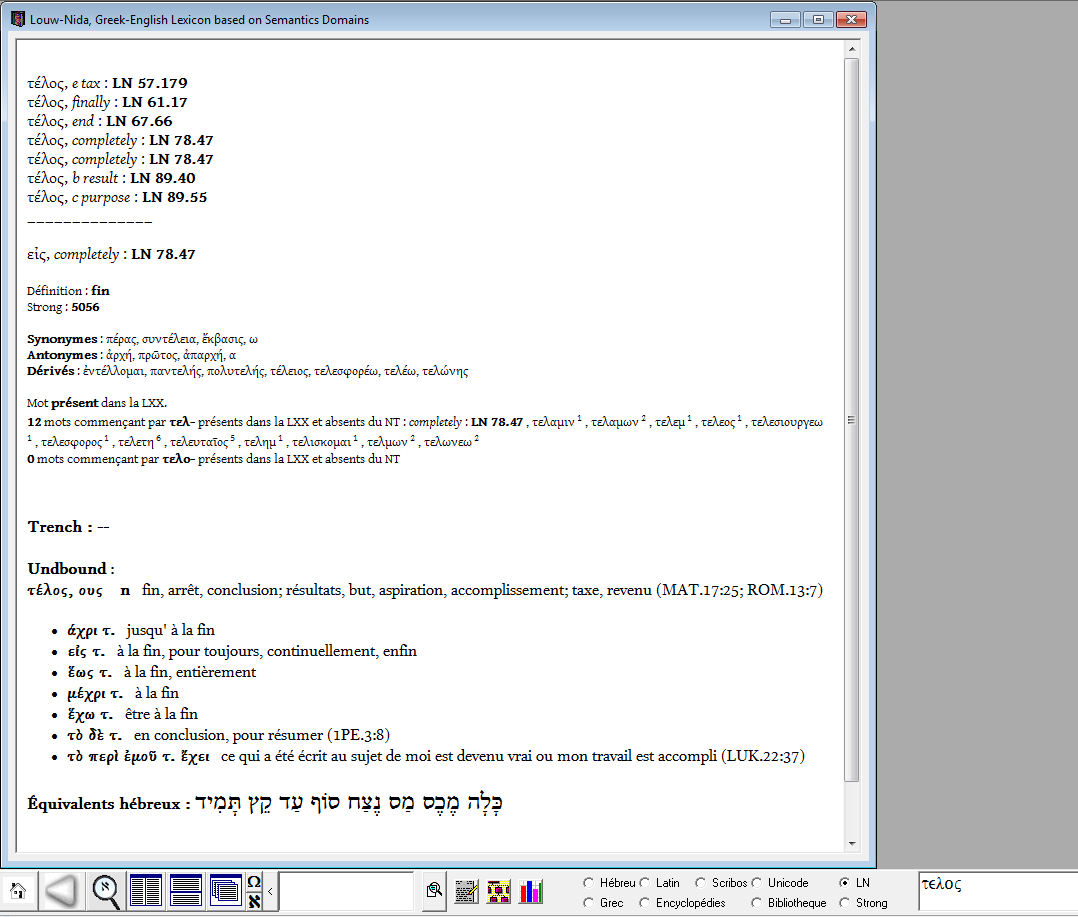The height and width of the screenshot is (917, 1078).
Task: Click the home icon in the bottom toolbar
Action: (18, 892)
